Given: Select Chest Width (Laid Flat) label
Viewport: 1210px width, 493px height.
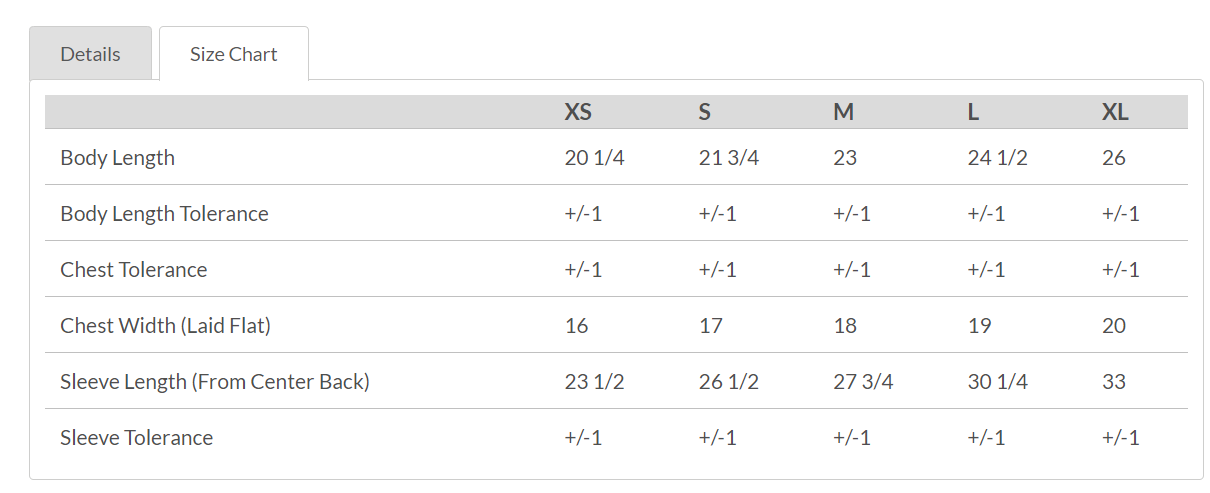Looking at the screenshot, I should click(166, 325).
